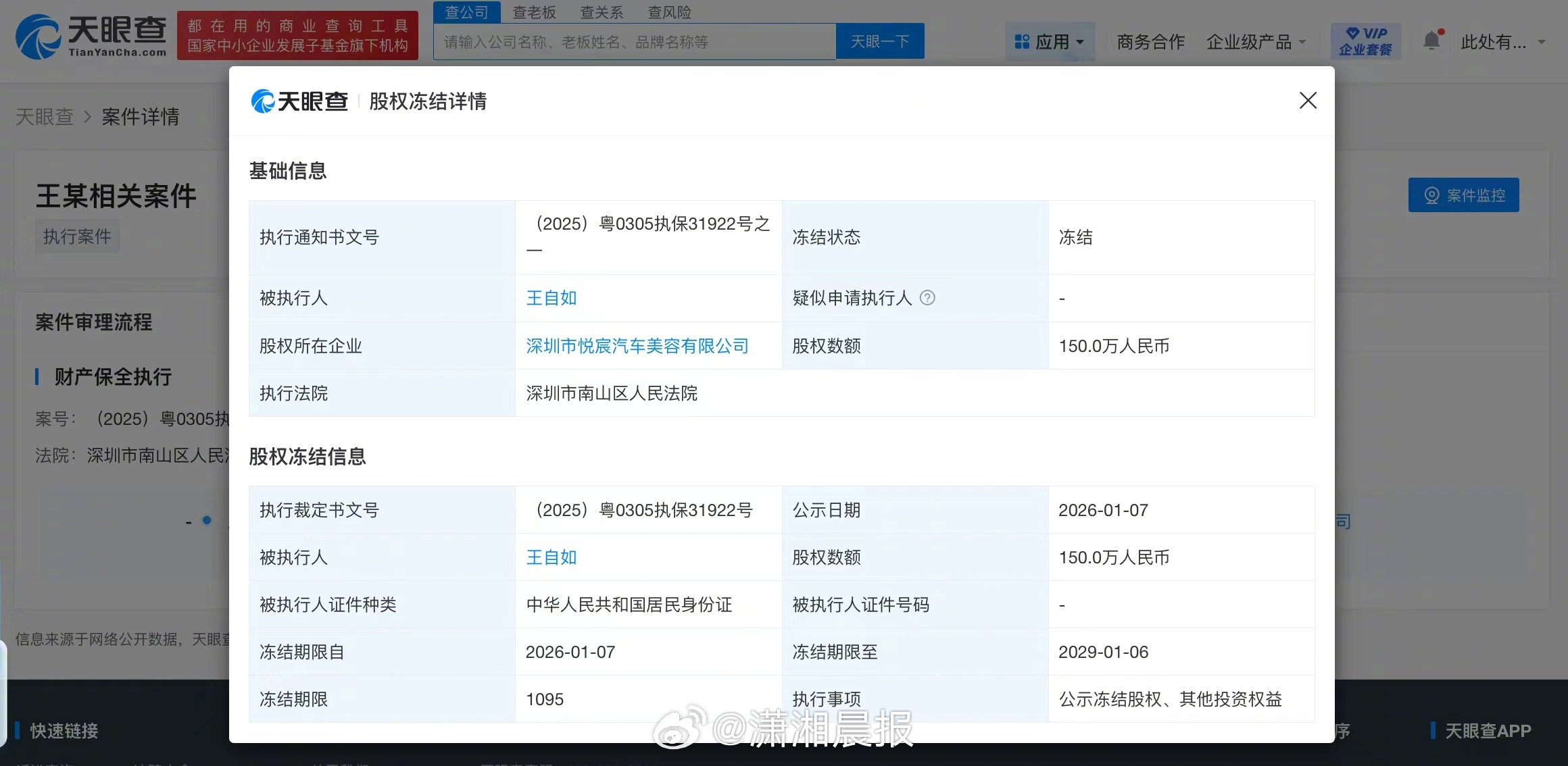The width and height of the screenshot is (1568, 766).
Task: Click the blue timeline dot in 案件审理流程
Action: coord(207,520)
